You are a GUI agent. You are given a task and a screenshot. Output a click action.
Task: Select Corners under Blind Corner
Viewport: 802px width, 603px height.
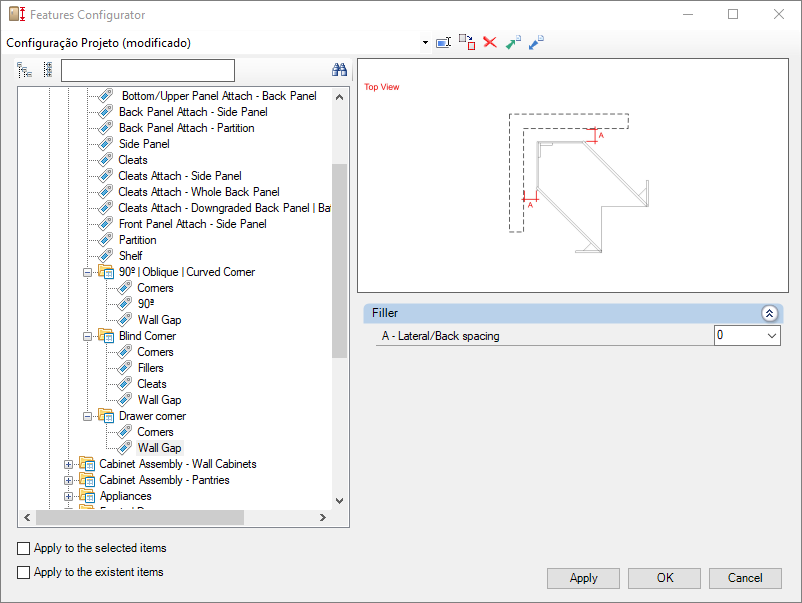(x=155, y=352)
